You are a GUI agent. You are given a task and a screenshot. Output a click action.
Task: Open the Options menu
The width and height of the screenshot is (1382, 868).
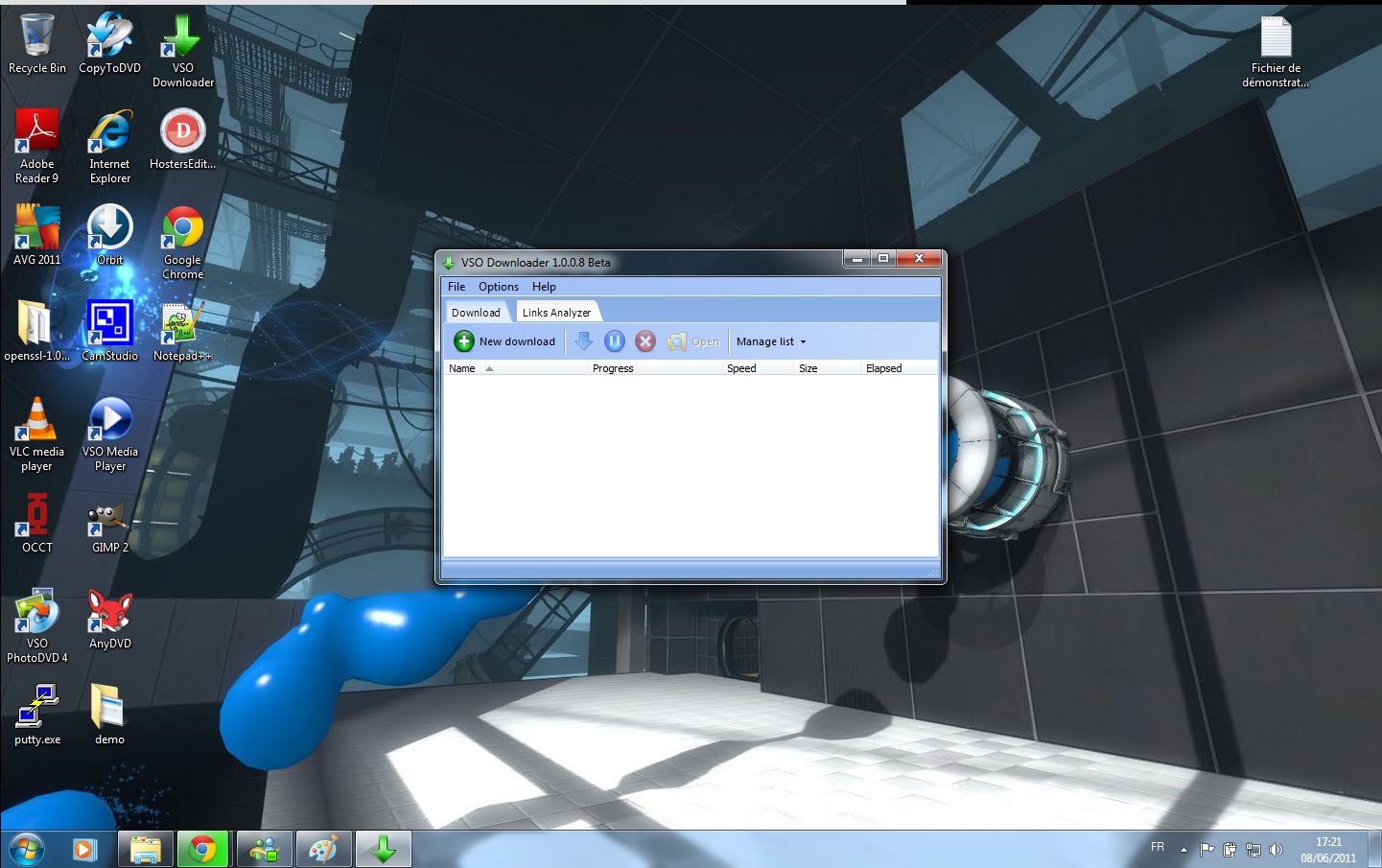click(x=499, y=287)
